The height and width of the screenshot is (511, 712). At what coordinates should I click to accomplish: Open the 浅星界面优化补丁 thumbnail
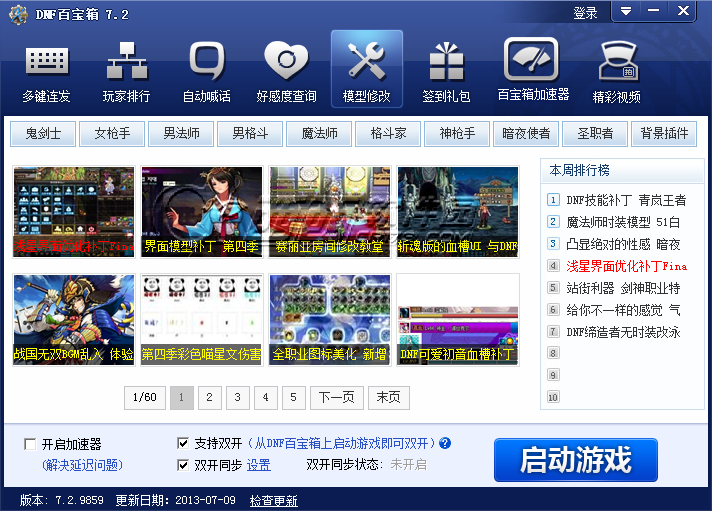pos(74,212)
